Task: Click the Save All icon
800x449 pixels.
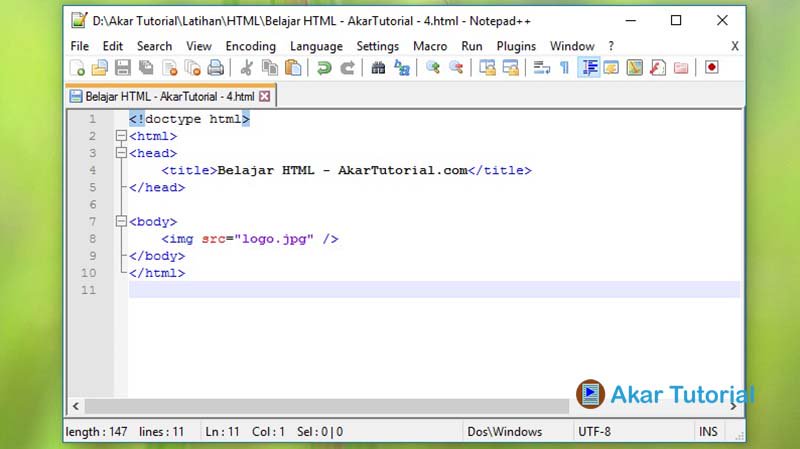Action: 146,68
